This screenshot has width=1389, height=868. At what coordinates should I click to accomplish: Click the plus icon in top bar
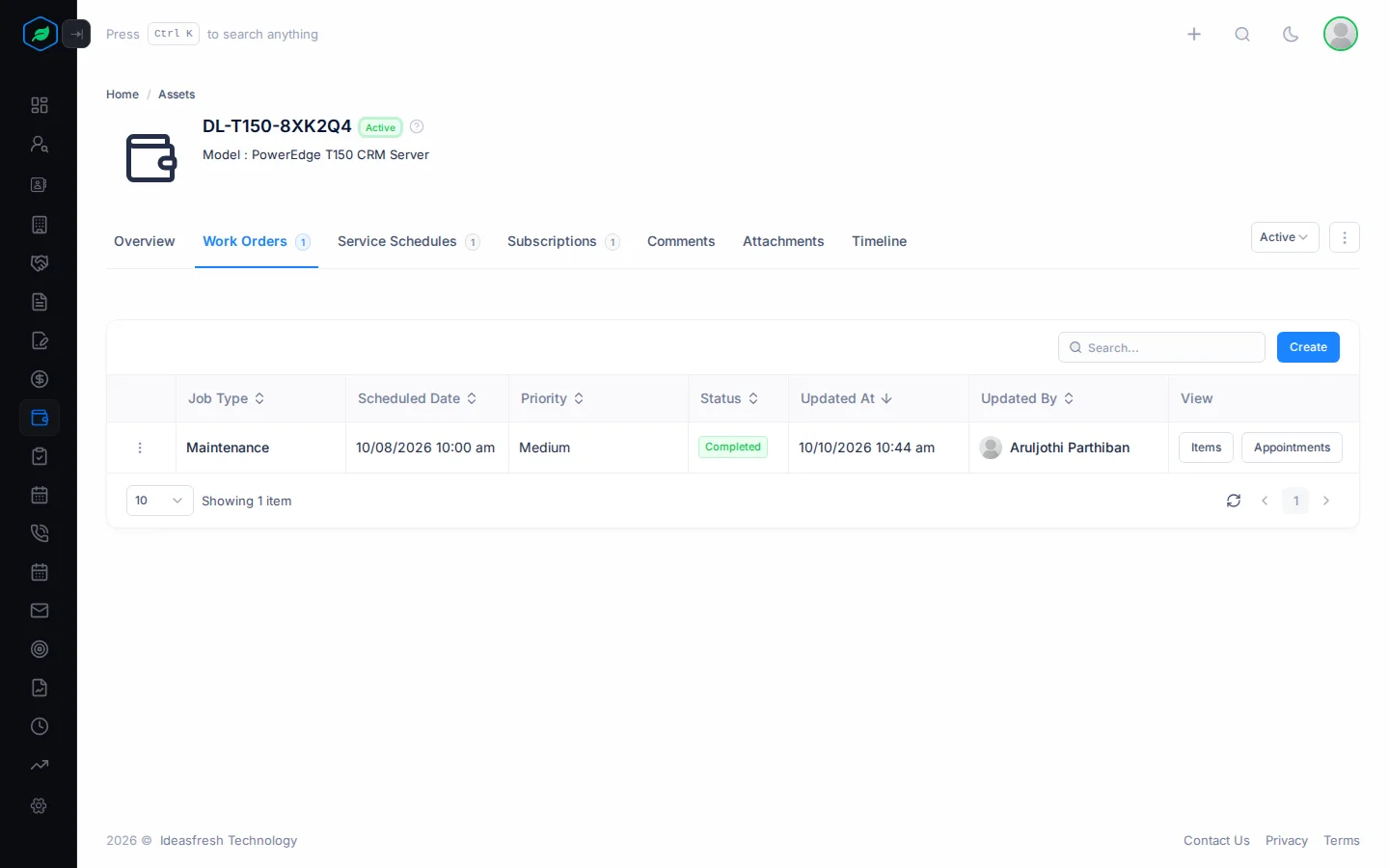1194,34
